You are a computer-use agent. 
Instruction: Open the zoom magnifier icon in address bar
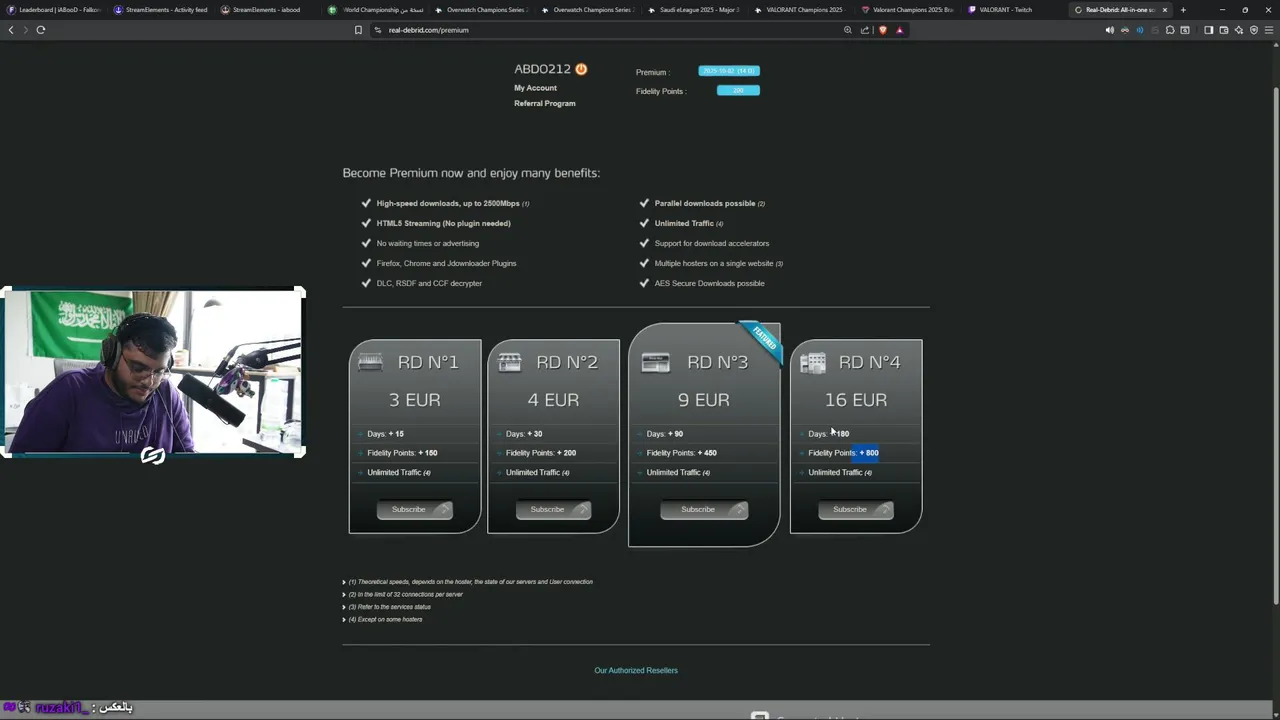point(848,30)
